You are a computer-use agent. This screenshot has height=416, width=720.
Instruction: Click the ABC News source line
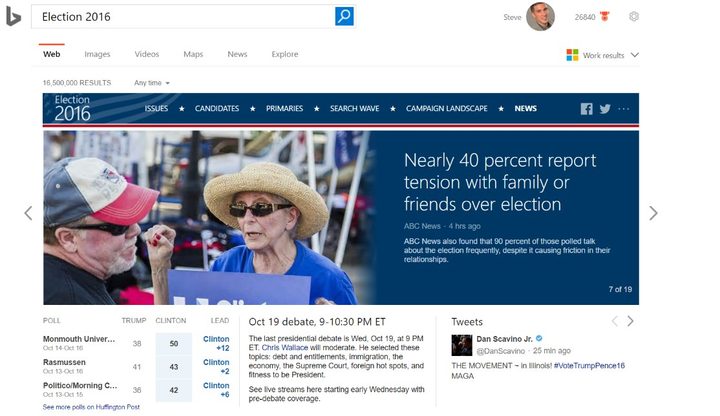pyautogui.click(x=442, y=226)
